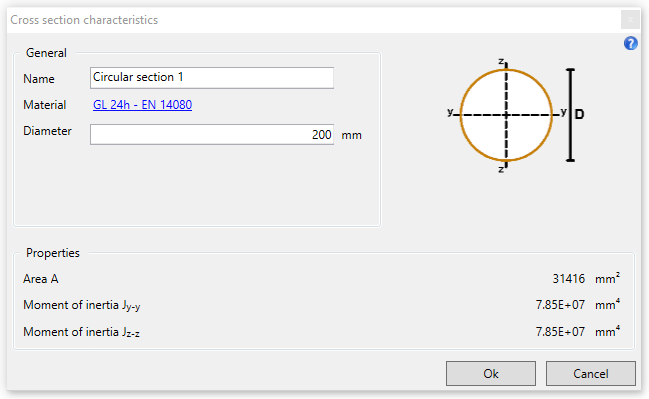
Task: Select the D dimension label in diagram
Action: [579, 114]
